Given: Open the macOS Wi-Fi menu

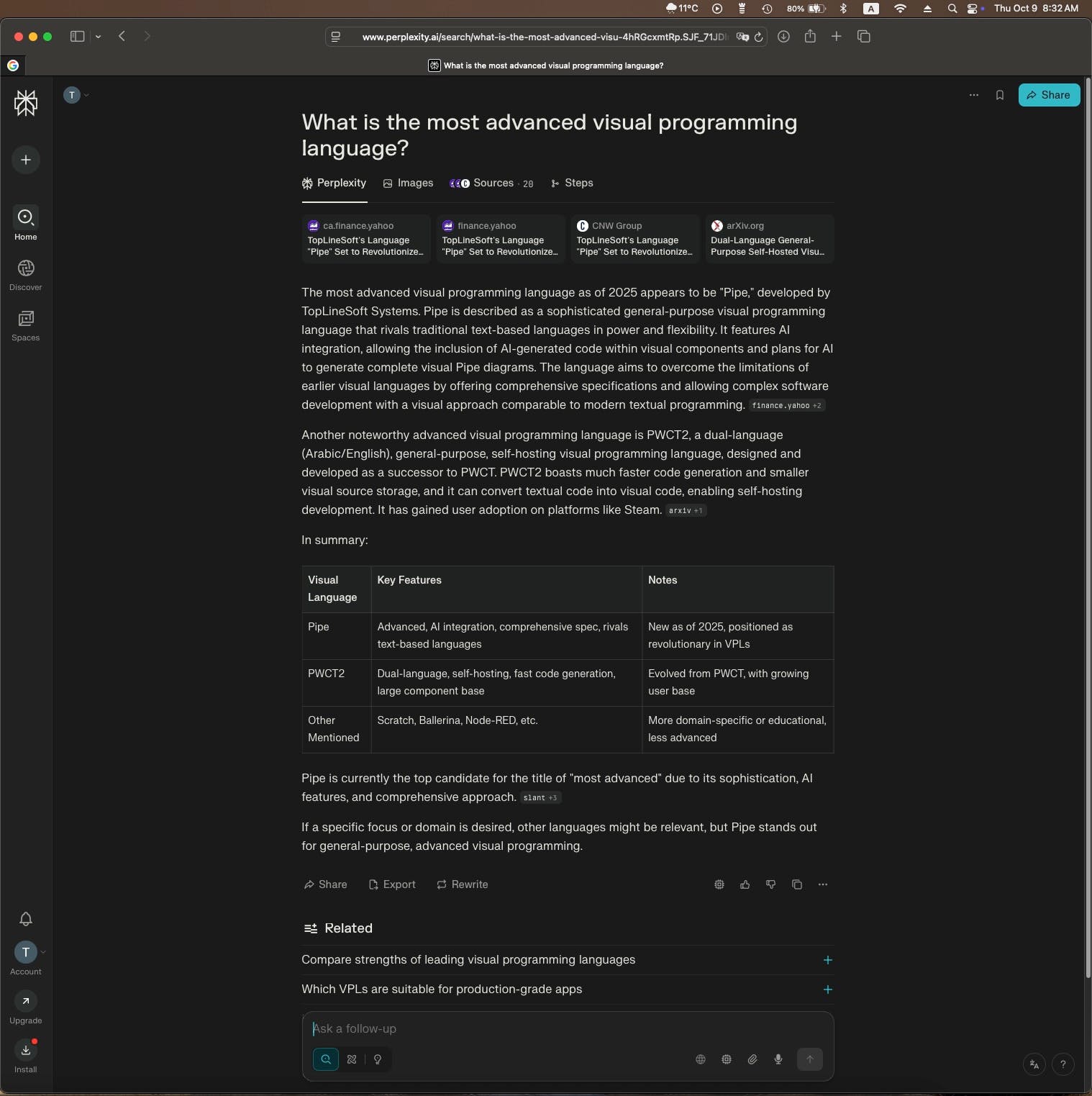Looking at the screenshot, I should pos(900,9).
